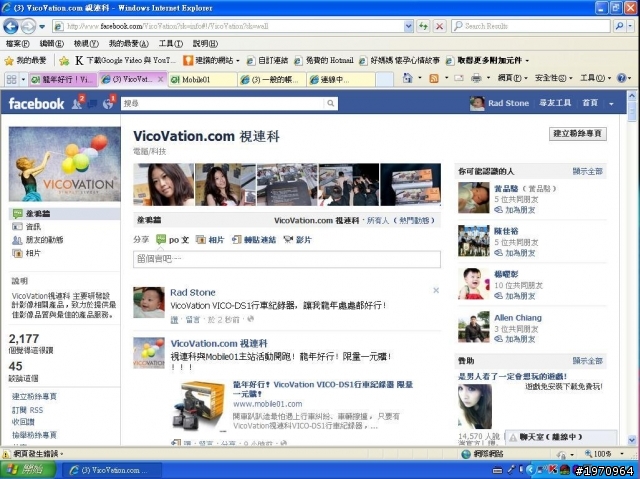The image size is (640, 479).
Task: Open the 編輯(E) menu
Action: pos(51,44)
